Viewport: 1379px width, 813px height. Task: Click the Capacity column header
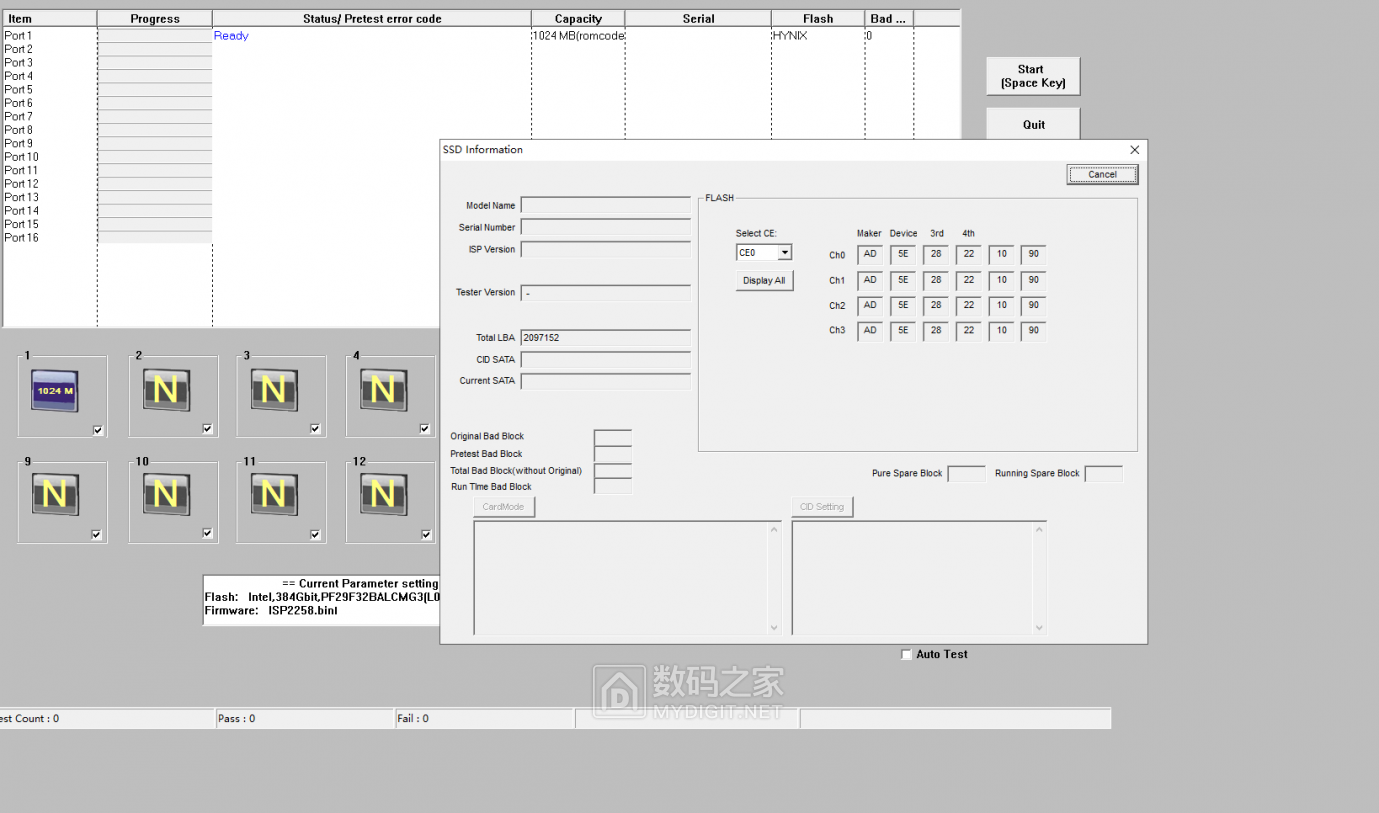click(578, 19)
